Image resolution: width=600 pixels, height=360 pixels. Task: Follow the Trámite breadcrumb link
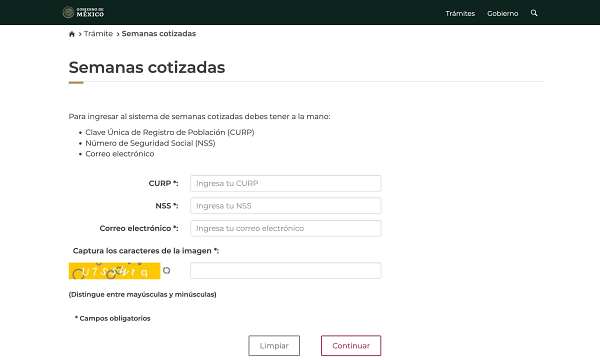(98, 34)
